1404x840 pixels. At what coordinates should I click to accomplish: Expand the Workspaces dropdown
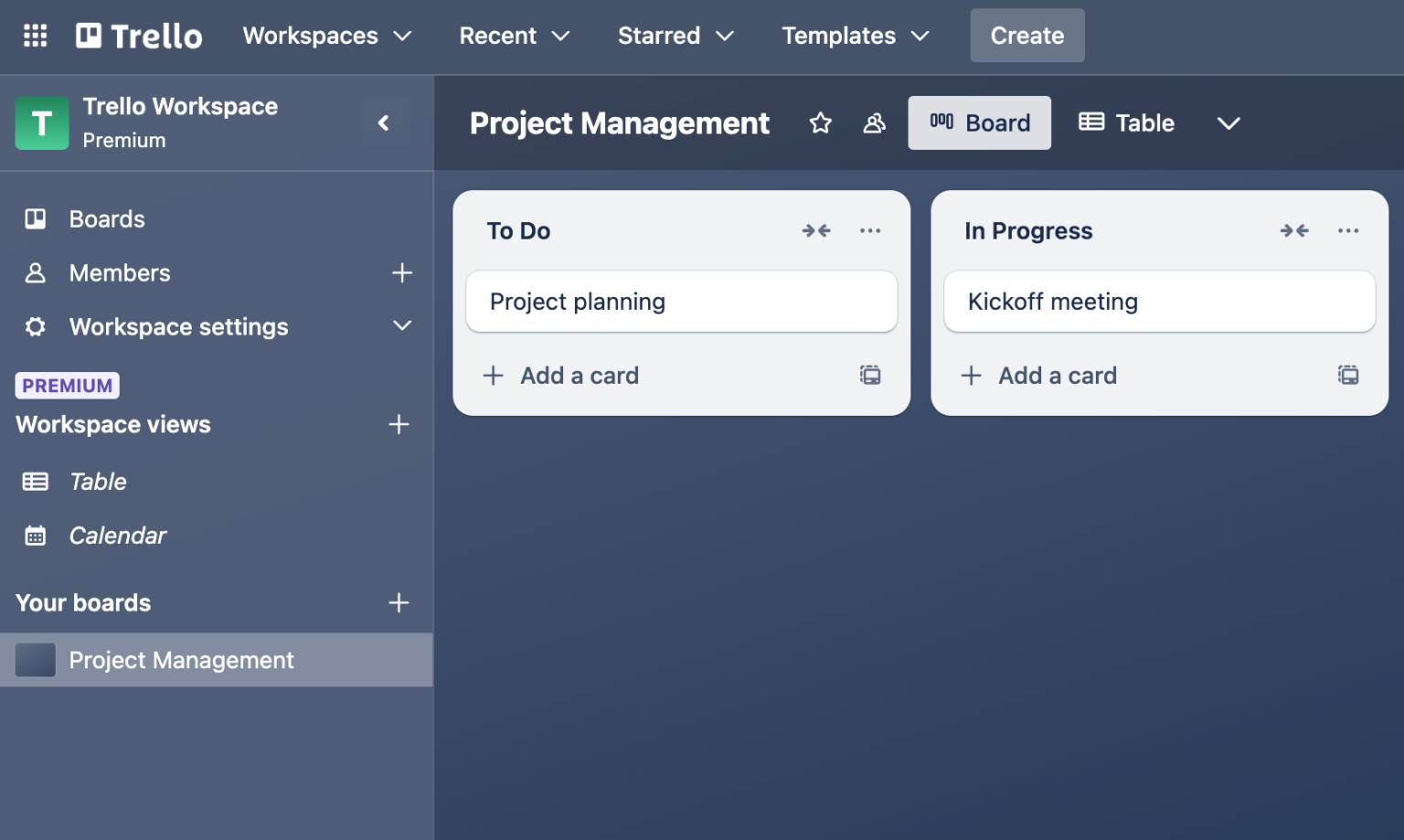coord(326,36)
